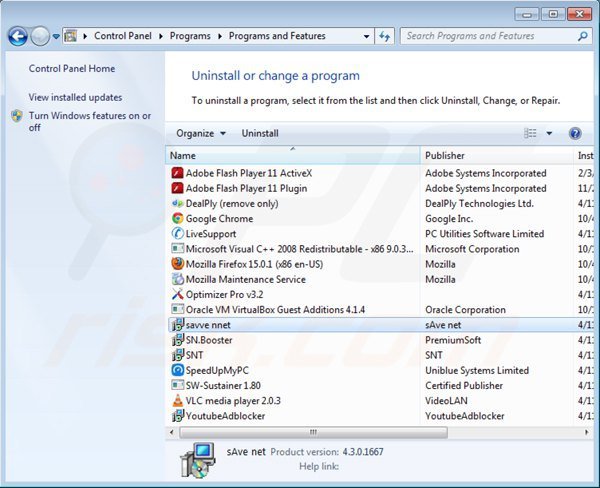The width and height of the screenshot is (600, 488).
Task: Open Turn Windows features on or off
Action: [x=90, y=121]
